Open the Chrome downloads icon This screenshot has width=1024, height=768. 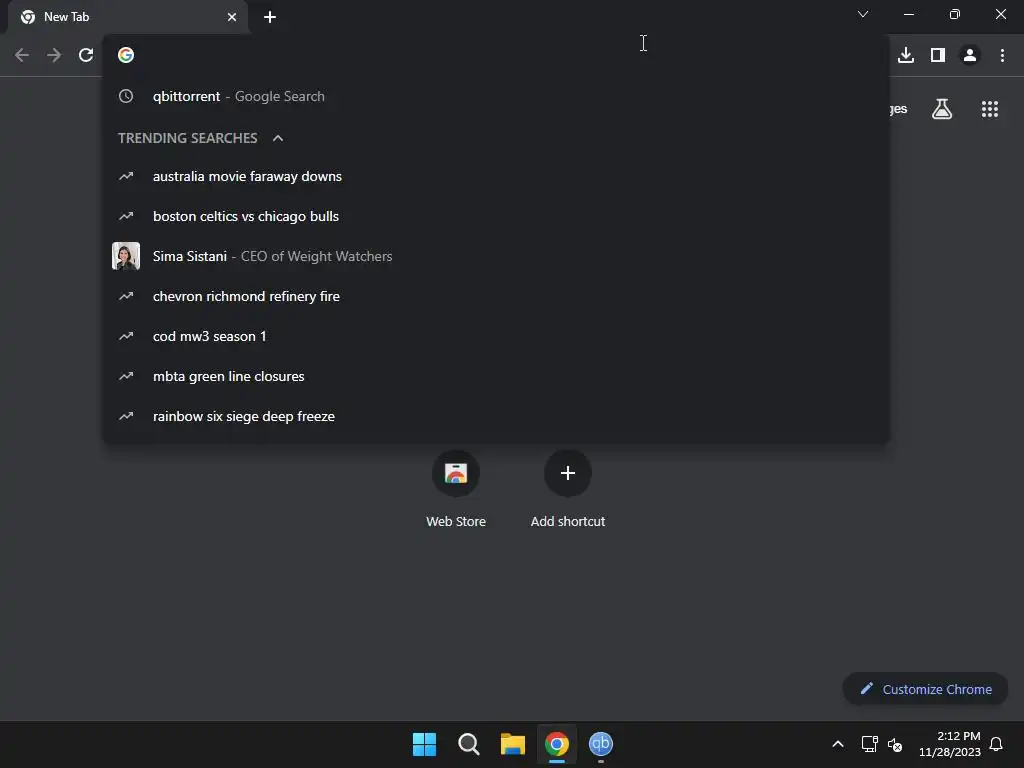tap(906, 55)
